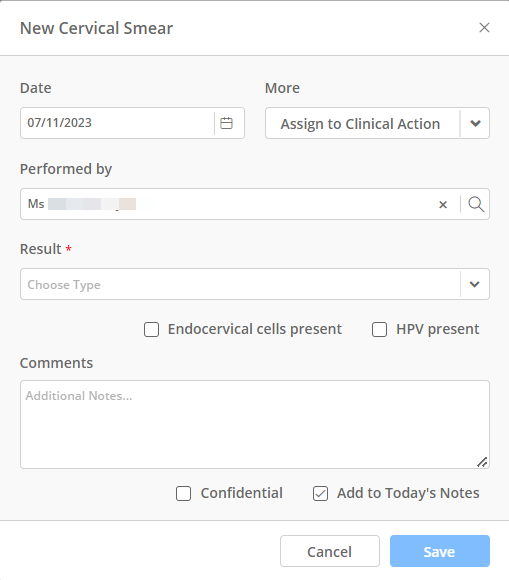Click the Date field showing 07/11/2023

coord(118,123)
